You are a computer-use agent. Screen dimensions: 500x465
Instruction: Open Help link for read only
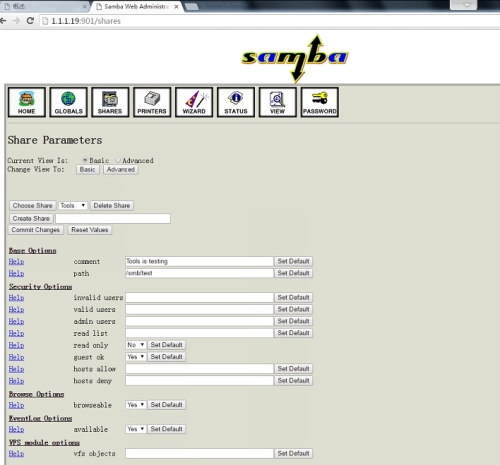point(16,345)
